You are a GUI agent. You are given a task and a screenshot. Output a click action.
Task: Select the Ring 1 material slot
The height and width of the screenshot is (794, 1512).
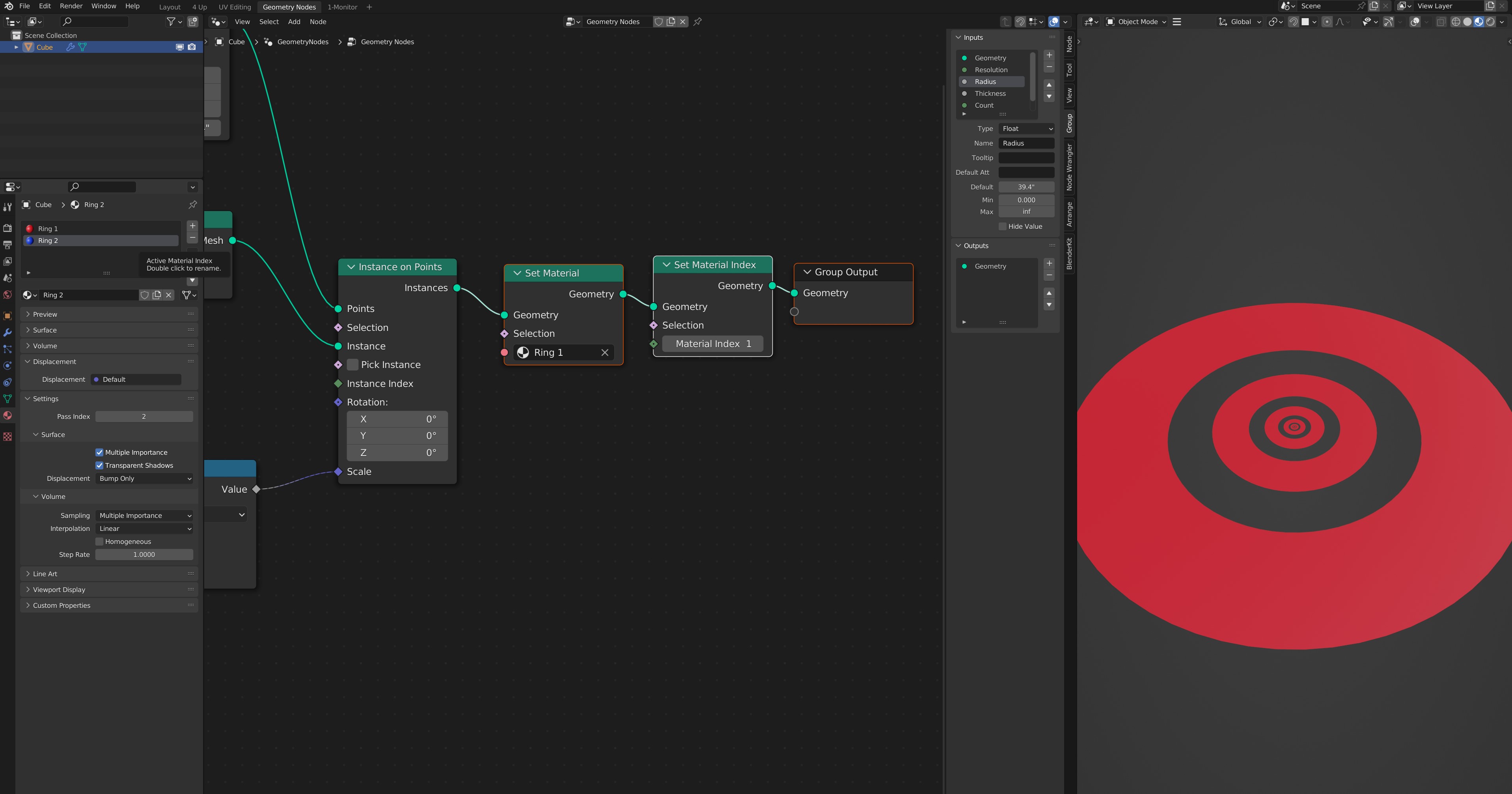pyautogui.click(x=101, y=228)
